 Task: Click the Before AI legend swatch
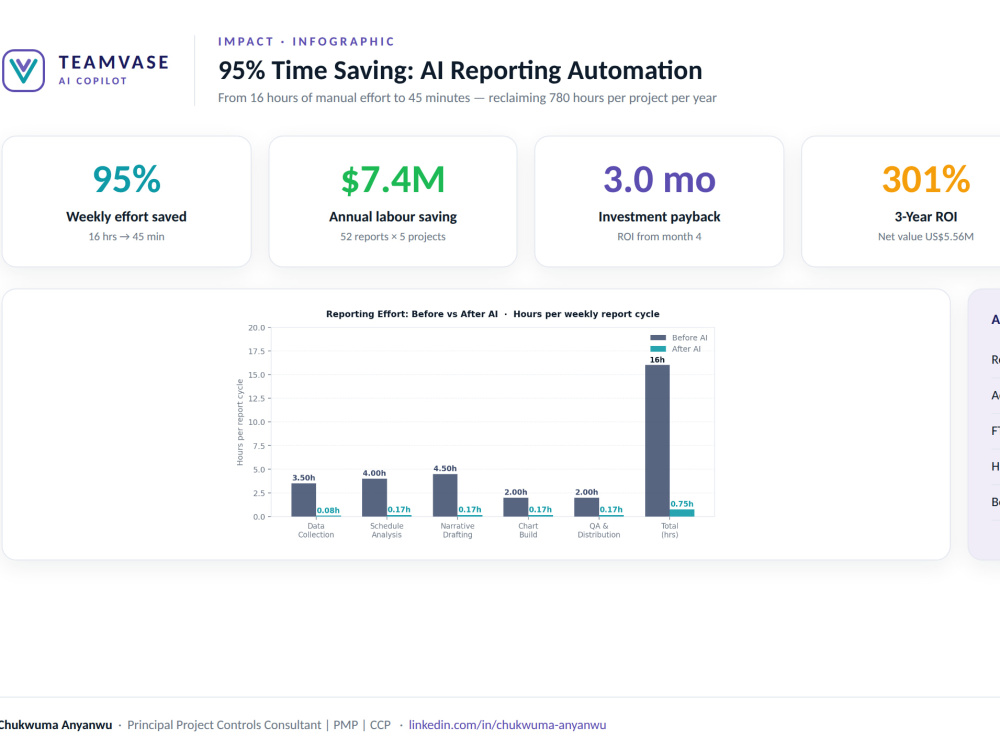pos(658,338)
